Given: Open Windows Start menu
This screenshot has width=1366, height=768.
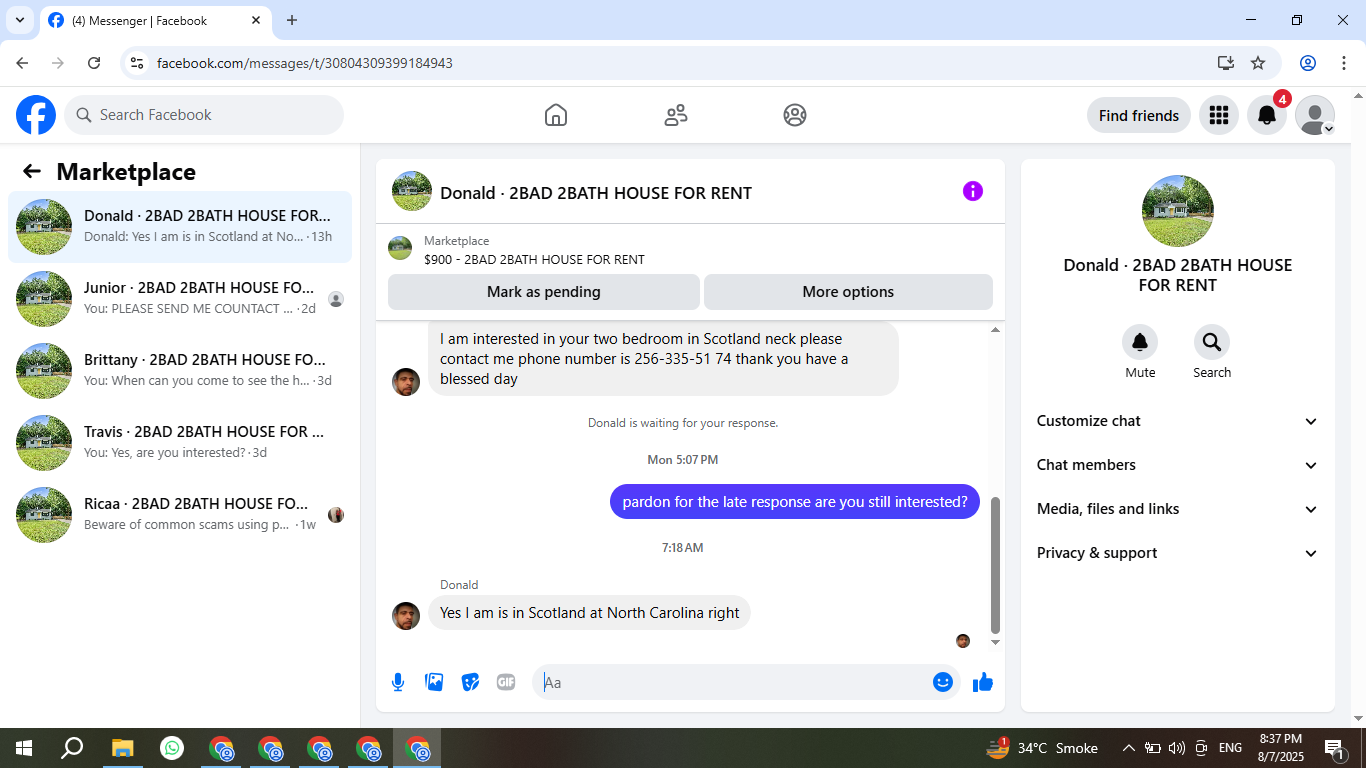Looking at the screenshot, I should click(23, 748).
